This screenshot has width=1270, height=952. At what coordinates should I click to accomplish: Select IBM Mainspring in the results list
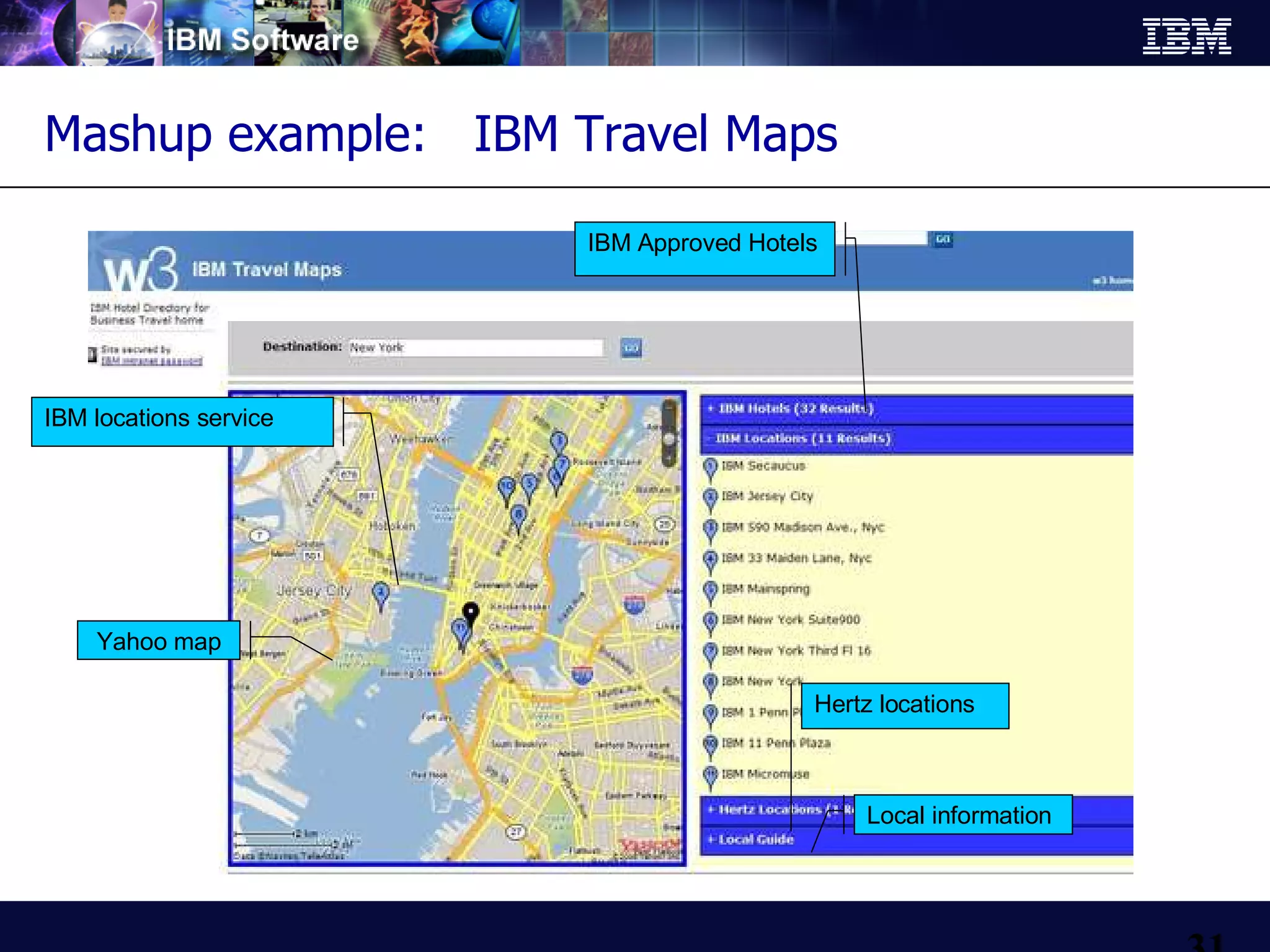[765, 589]
